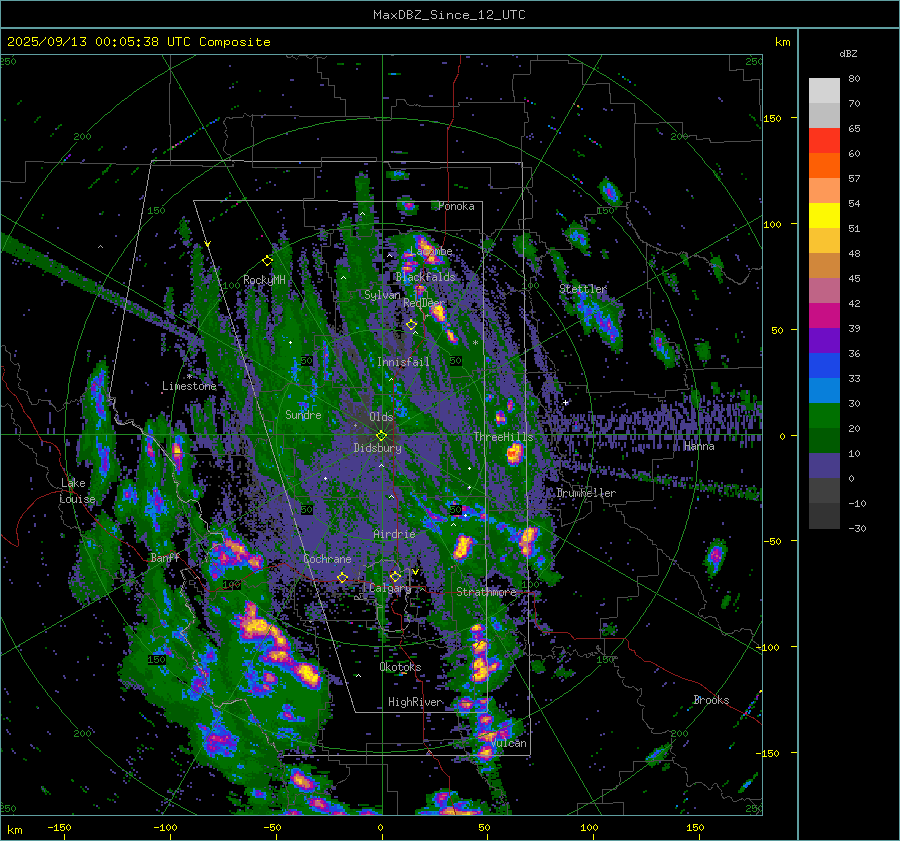900x841 pixels.
Task: Select the light gray 70-80 dBZ legend swatch
Action: point(824,91)
